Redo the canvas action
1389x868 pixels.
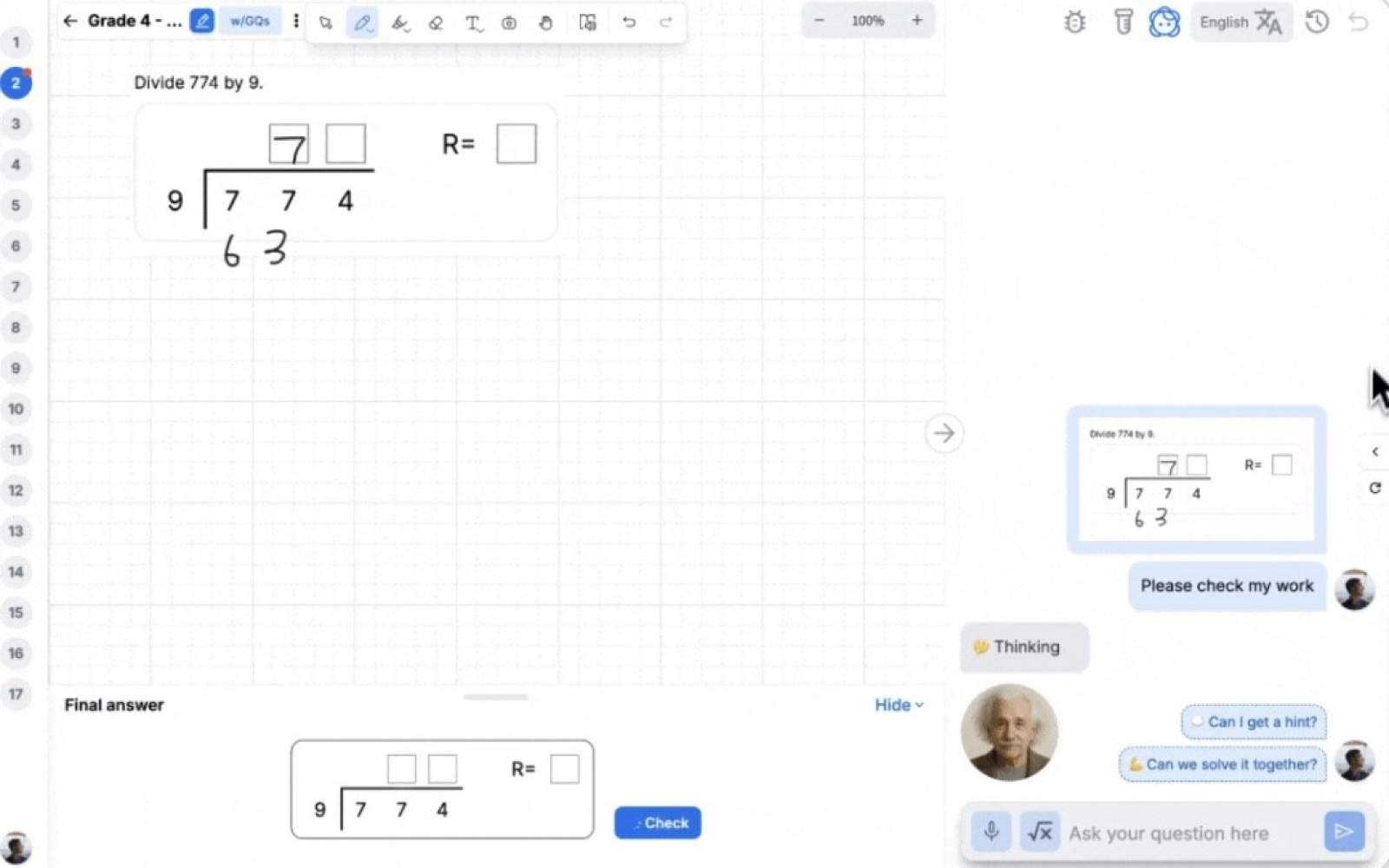tap(666, 23)
